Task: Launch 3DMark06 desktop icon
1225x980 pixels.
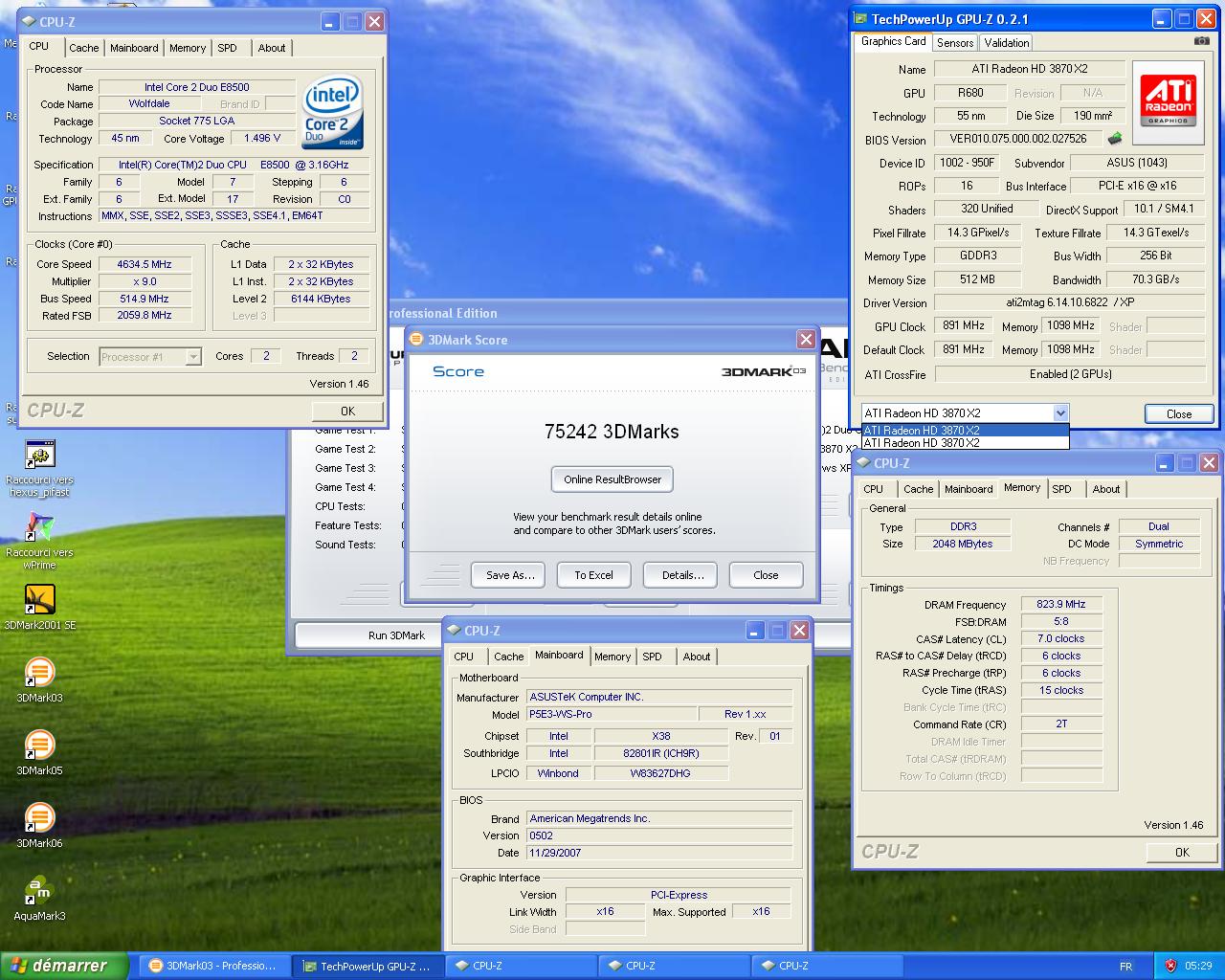Action: (39, 826)
